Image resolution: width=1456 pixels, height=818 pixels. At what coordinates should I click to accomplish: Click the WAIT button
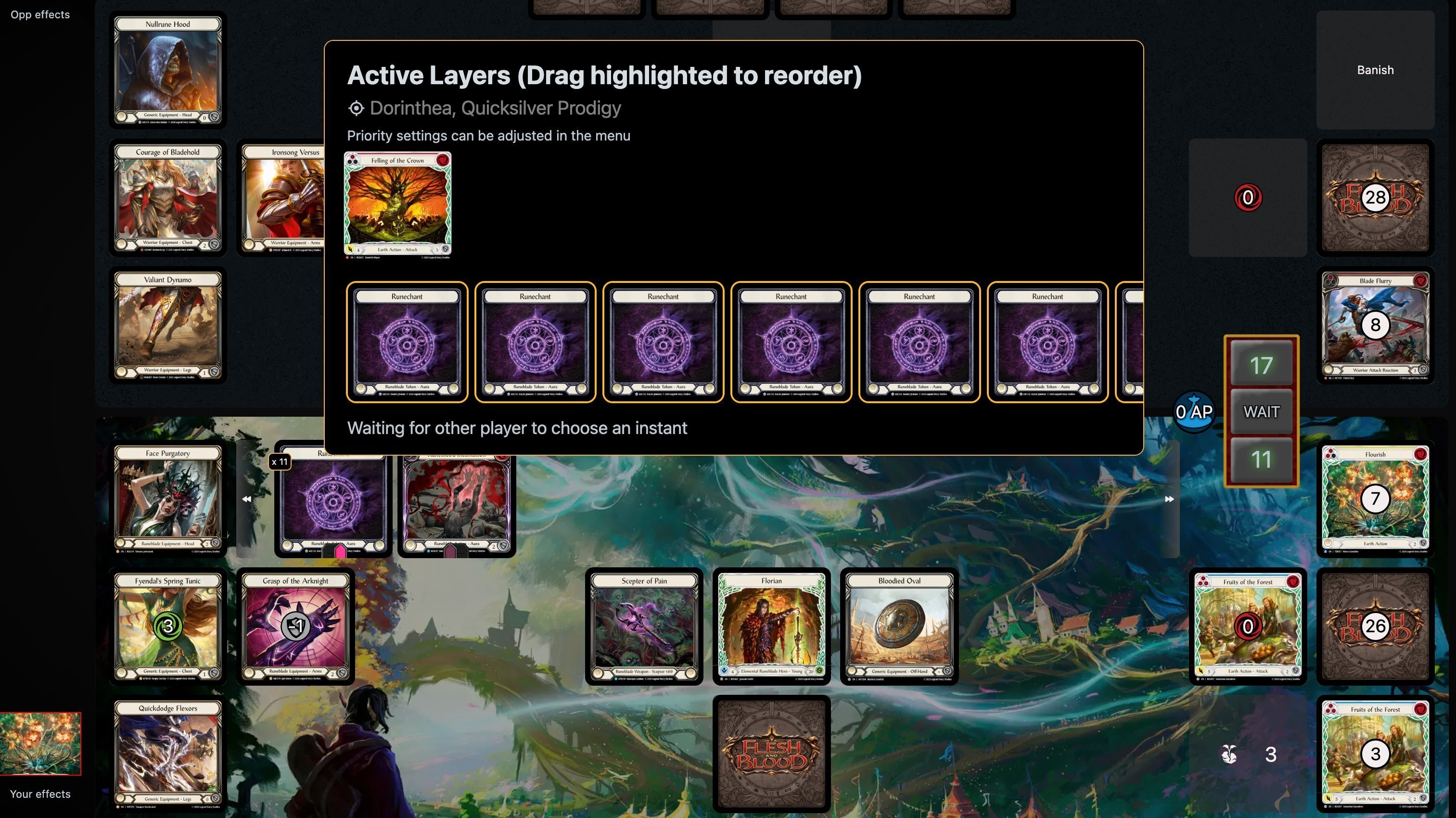click(x=1261, y=411)
